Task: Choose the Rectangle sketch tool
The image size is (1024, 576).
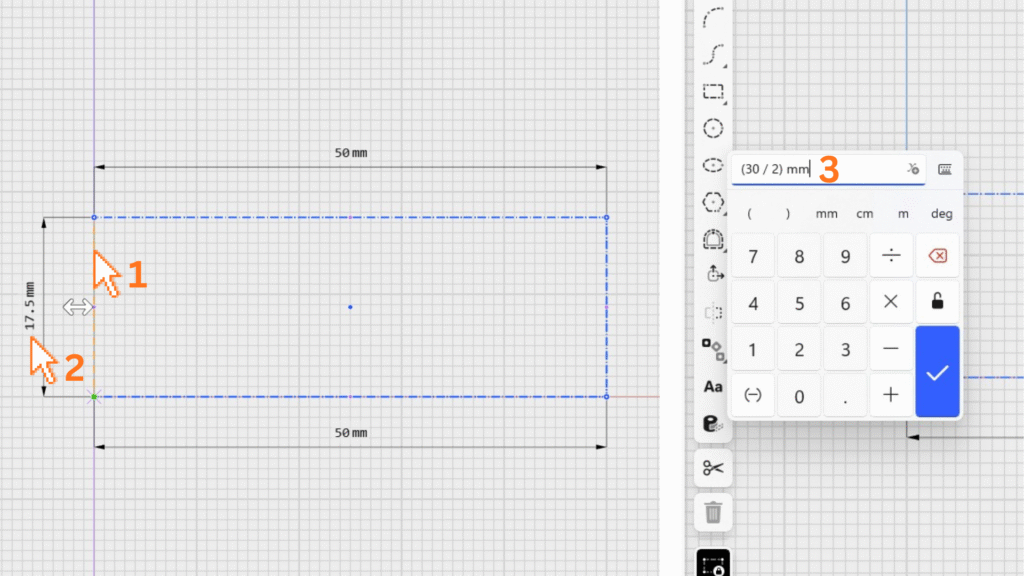Action: pyautogui.click(x=713, y=92)
